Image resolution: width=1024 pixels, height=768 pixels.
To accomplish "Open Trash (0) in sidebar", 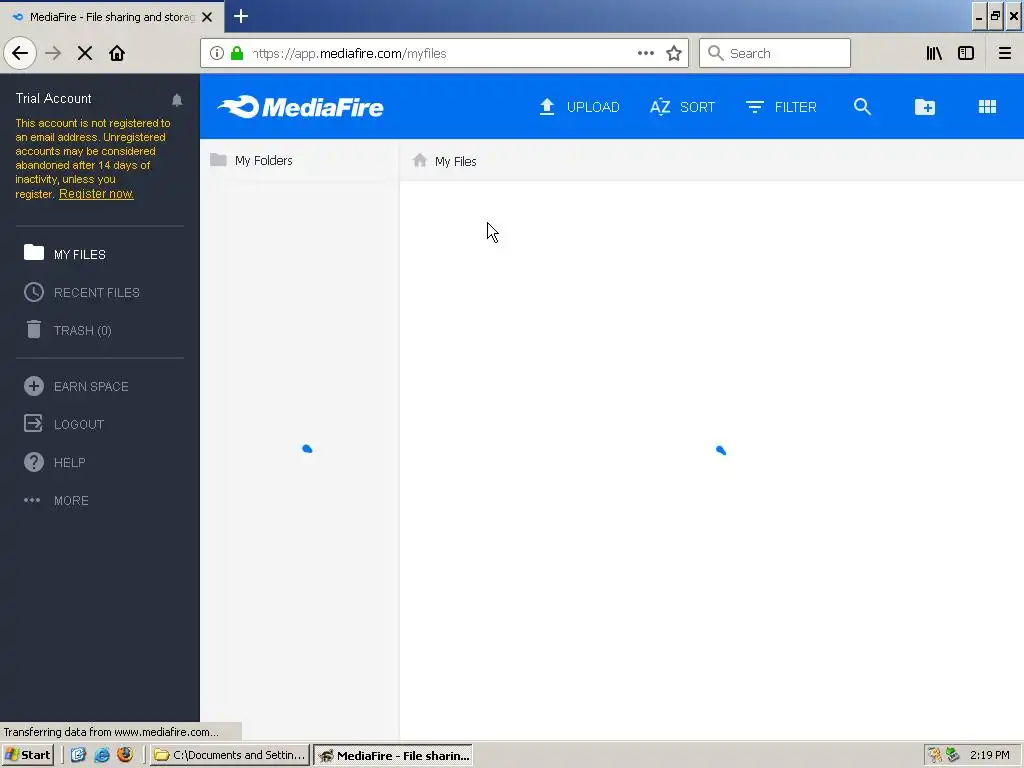I will click(x=68, y=330).
